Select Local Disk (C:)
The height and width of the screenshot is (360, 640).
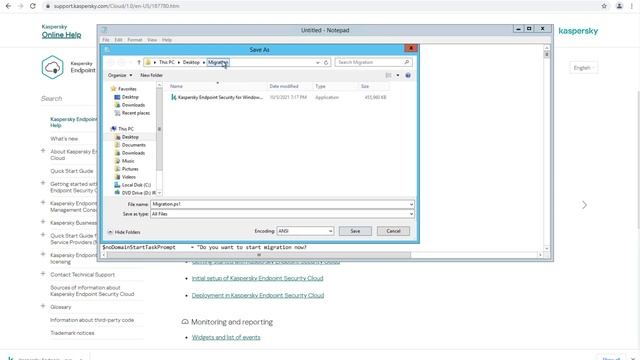136,185
